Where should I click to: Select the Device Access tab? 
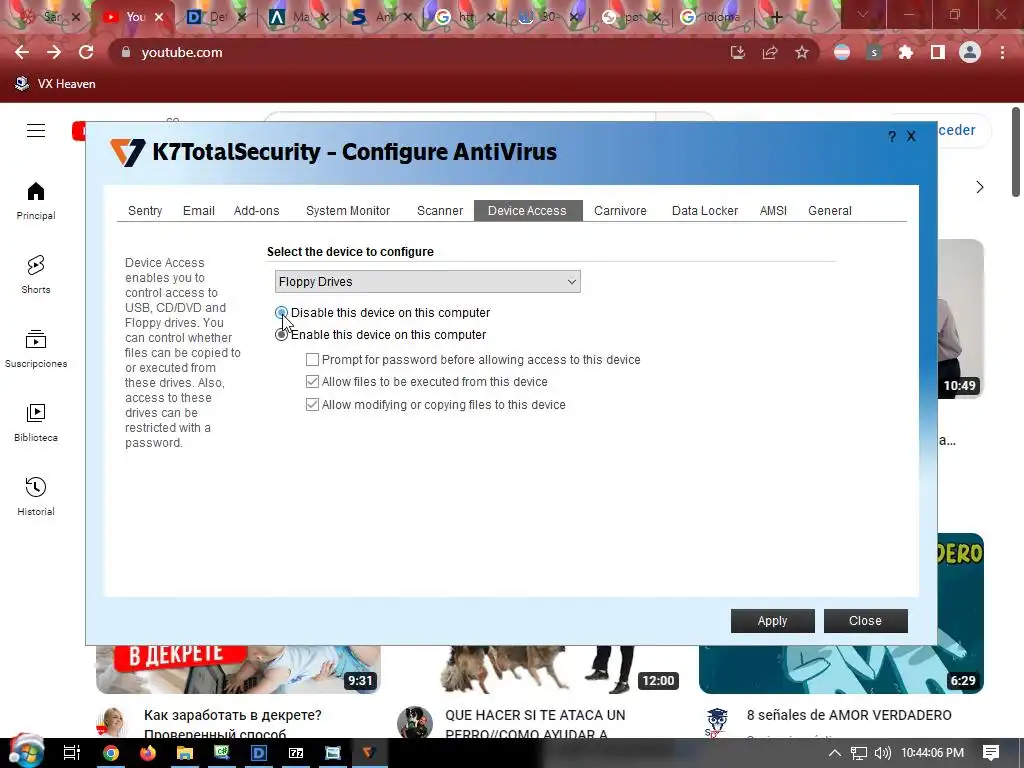coord(528,211)
